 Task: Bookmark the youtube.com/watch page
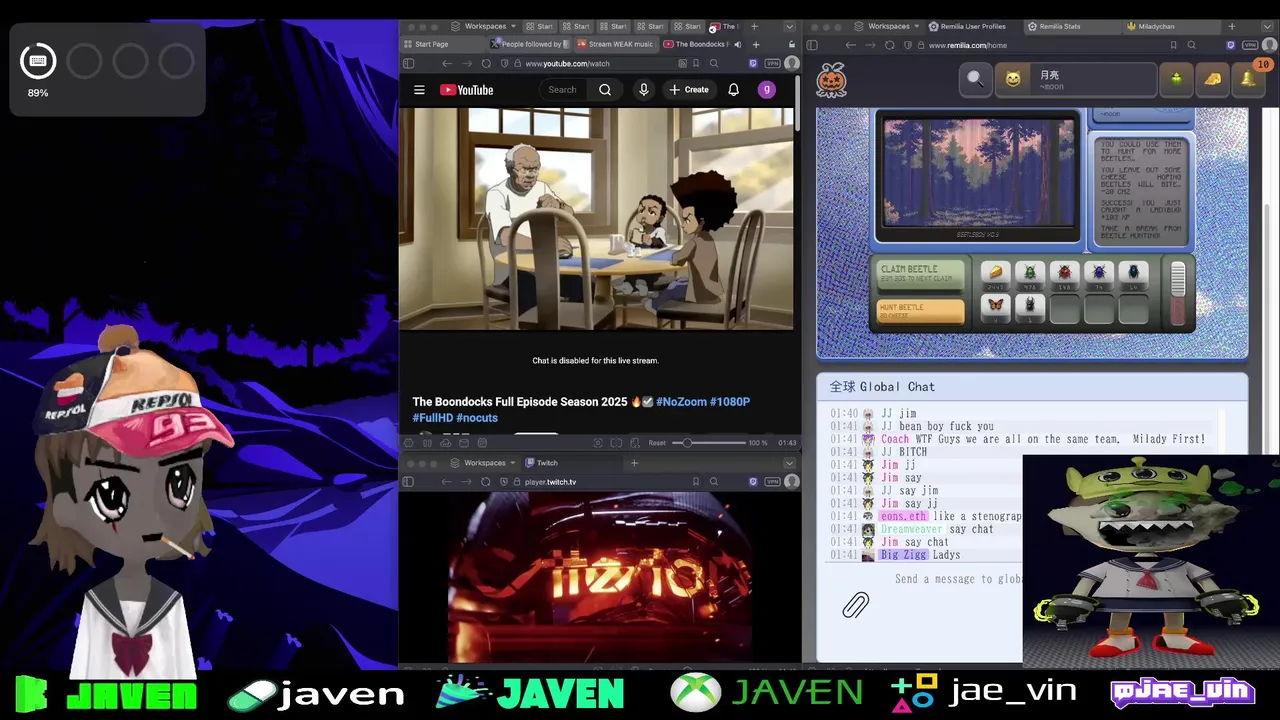click(x=695, y=63)
